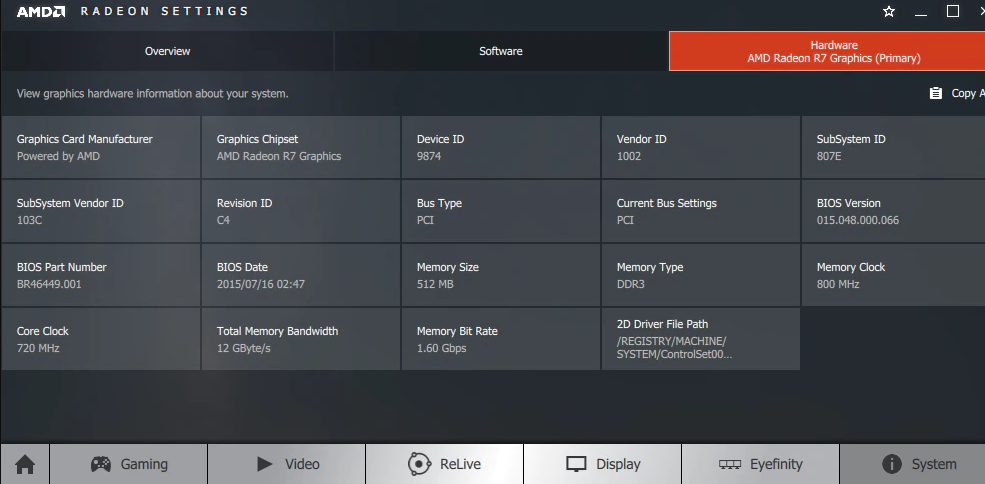The image size is (985, 484).
Task: Click the AMD logo in title bar
Action: [x=41, y=11]
